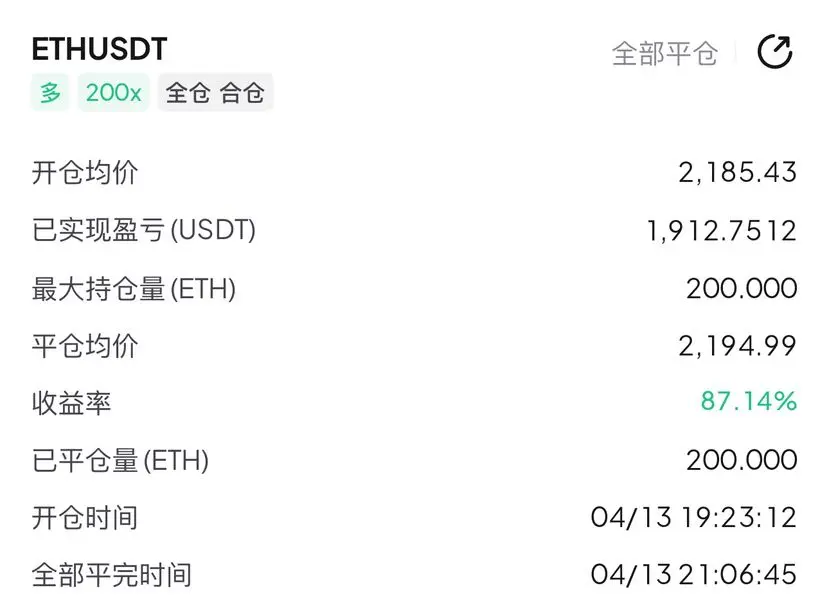The image size is (829, 610).
Task: Click the 已平仓量 value 200.000
Action: (741, 460)
